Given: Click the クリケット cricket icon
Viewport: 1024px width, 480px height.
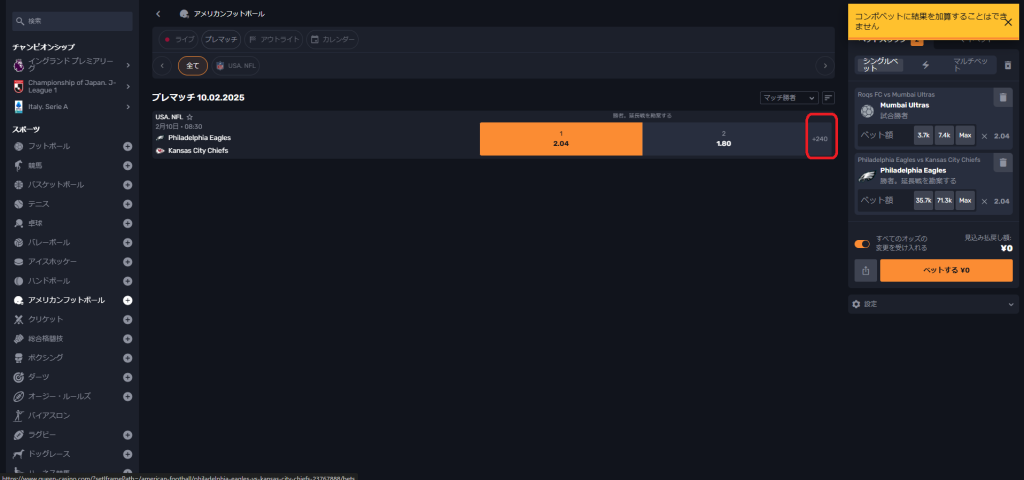Looking at the screenshot, I should click(19, 319).
